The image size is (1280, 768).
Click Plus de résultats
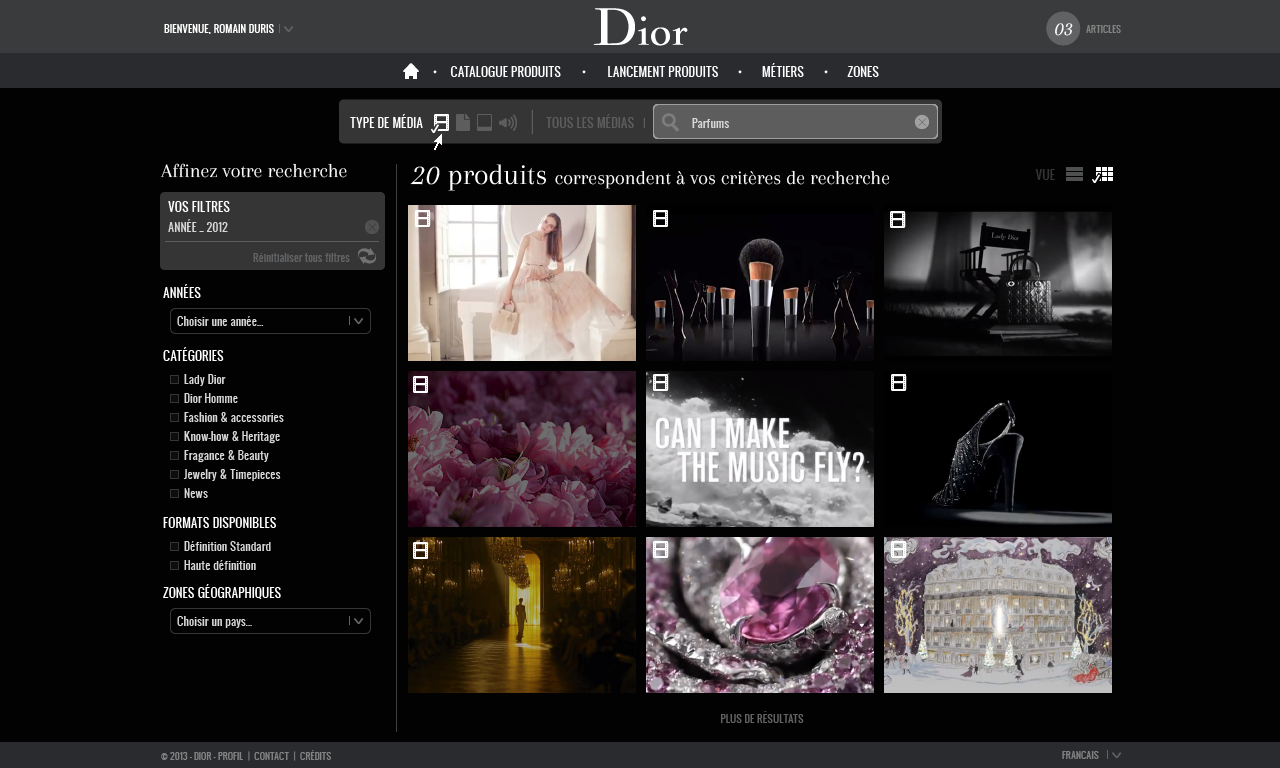[762, 718]
